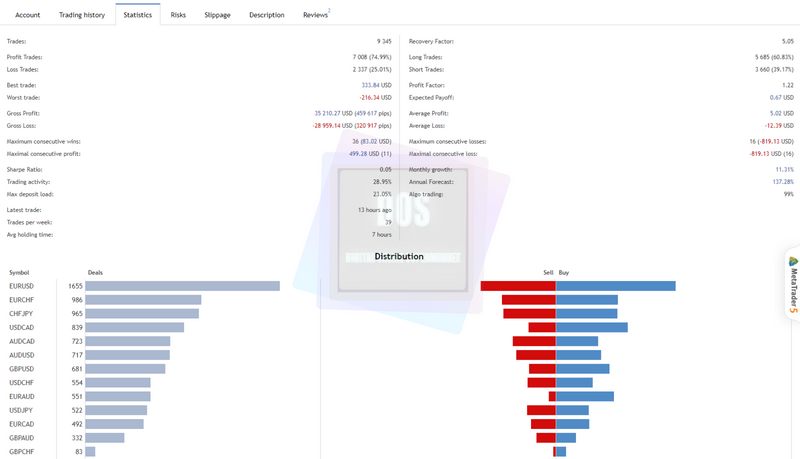Go to the Risks tab

click(178, 15)
